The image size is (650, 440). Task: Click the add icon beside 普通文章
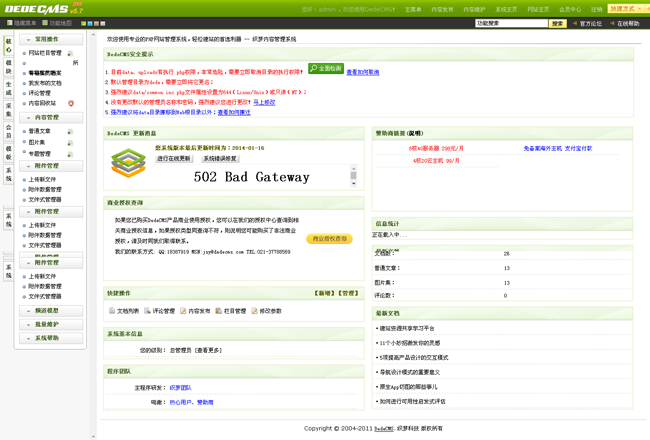point(70,131)
